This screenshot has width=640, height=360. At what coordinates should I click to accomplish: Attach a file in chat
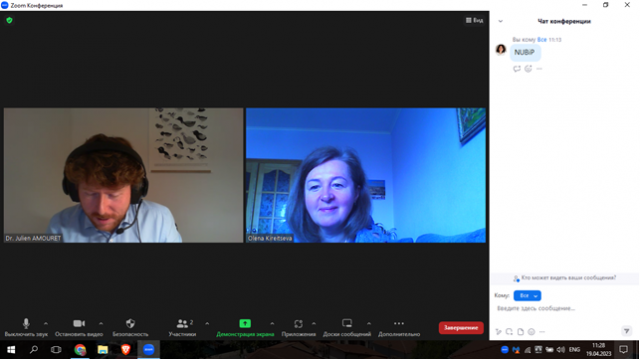tap(520, 331)
